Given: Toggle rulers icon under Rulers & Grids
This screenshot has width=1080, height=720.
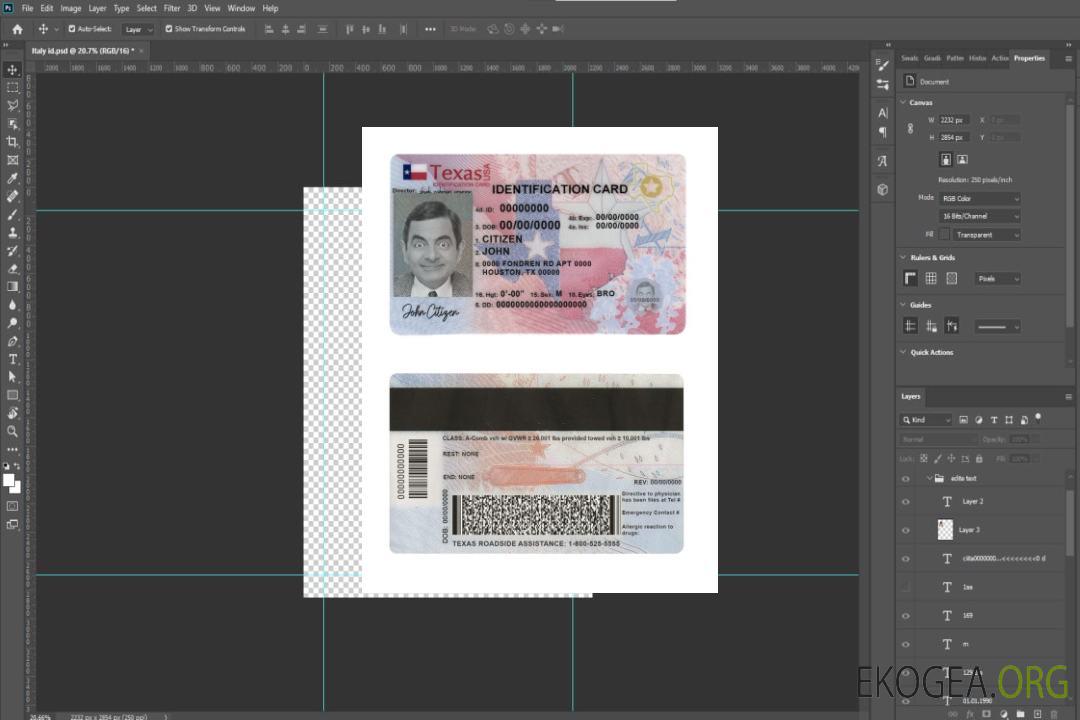Looking at the screenshot, I should [x=910, y=278].
